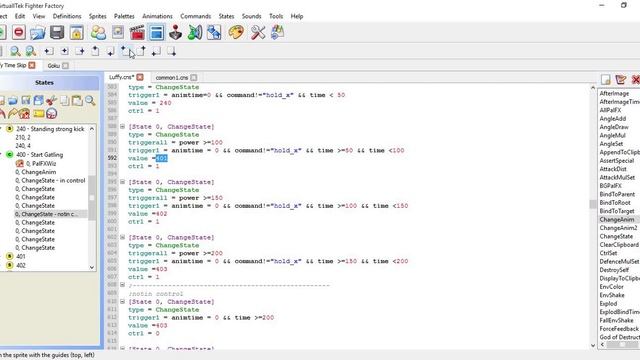Click the padlock window toolbar icon
This screenshot has height=360, width=640.
pos(77,33)
